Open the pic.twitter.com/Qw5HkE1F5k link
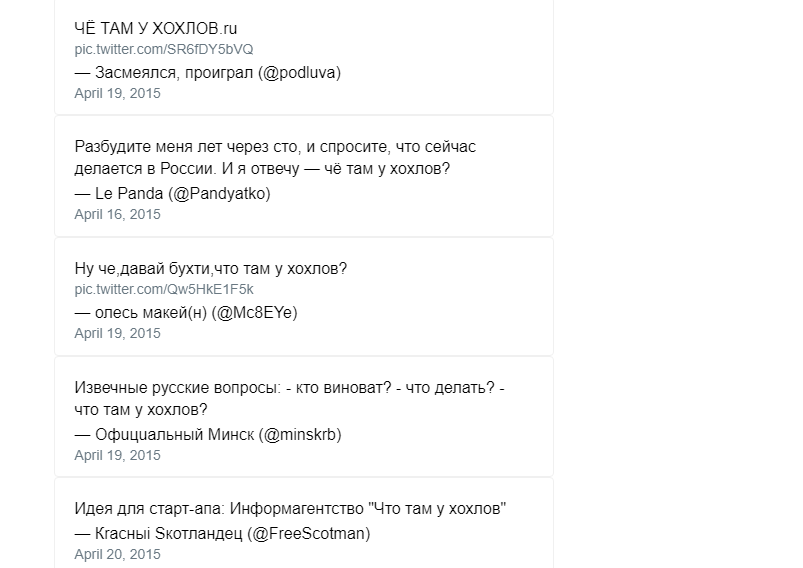803x568 pixels. (164, 289)
